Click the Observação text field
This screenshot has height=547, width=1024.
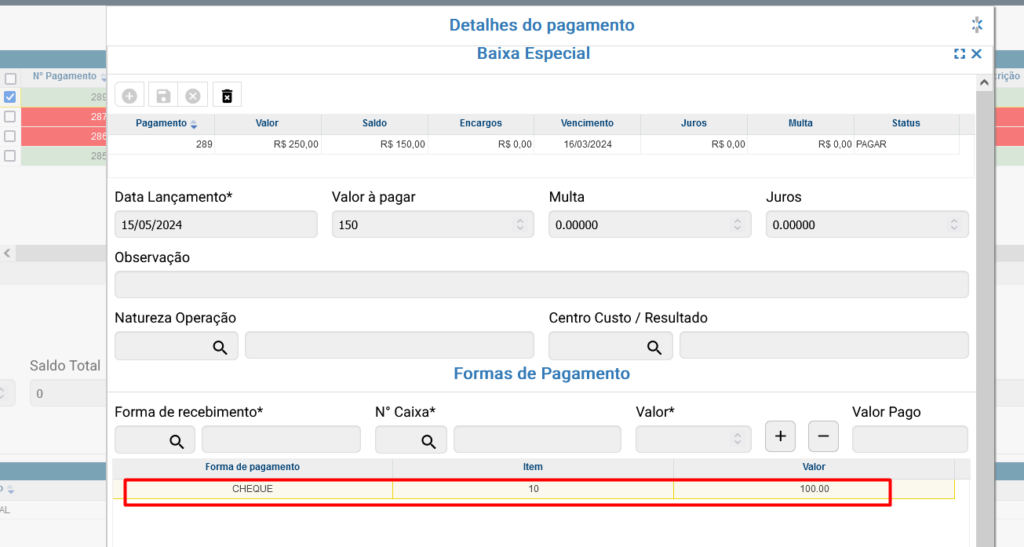(x=541, y=285)
